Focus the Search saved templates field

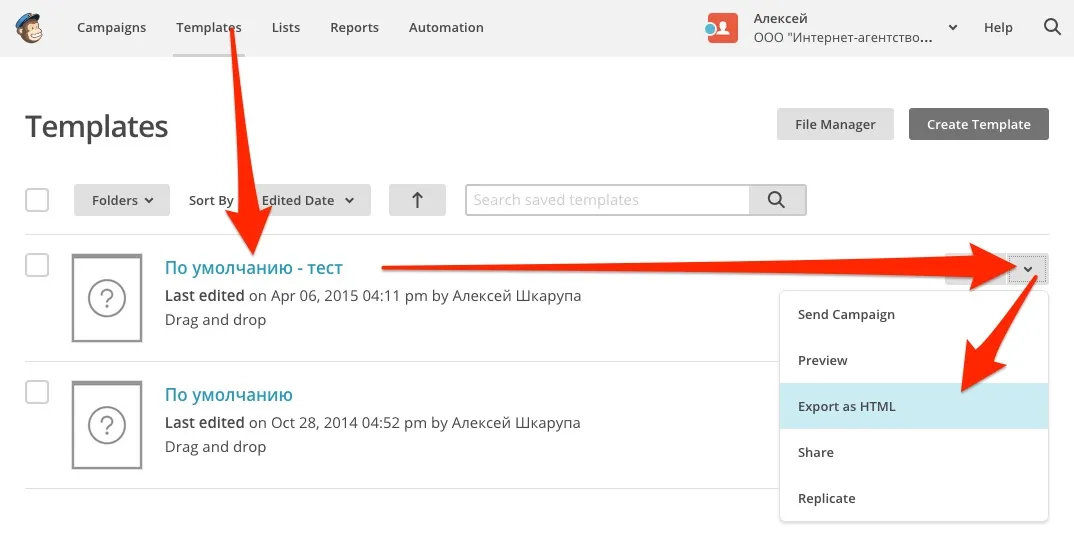607,200
